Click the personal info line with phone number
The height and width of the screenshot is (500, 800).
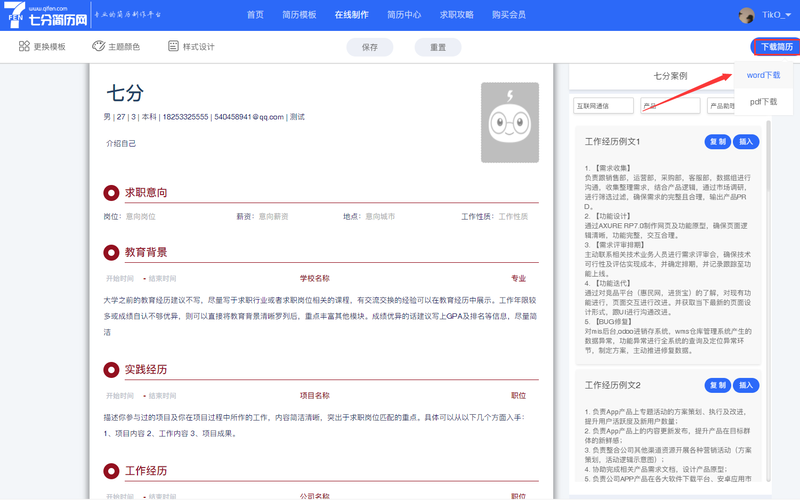204,117
